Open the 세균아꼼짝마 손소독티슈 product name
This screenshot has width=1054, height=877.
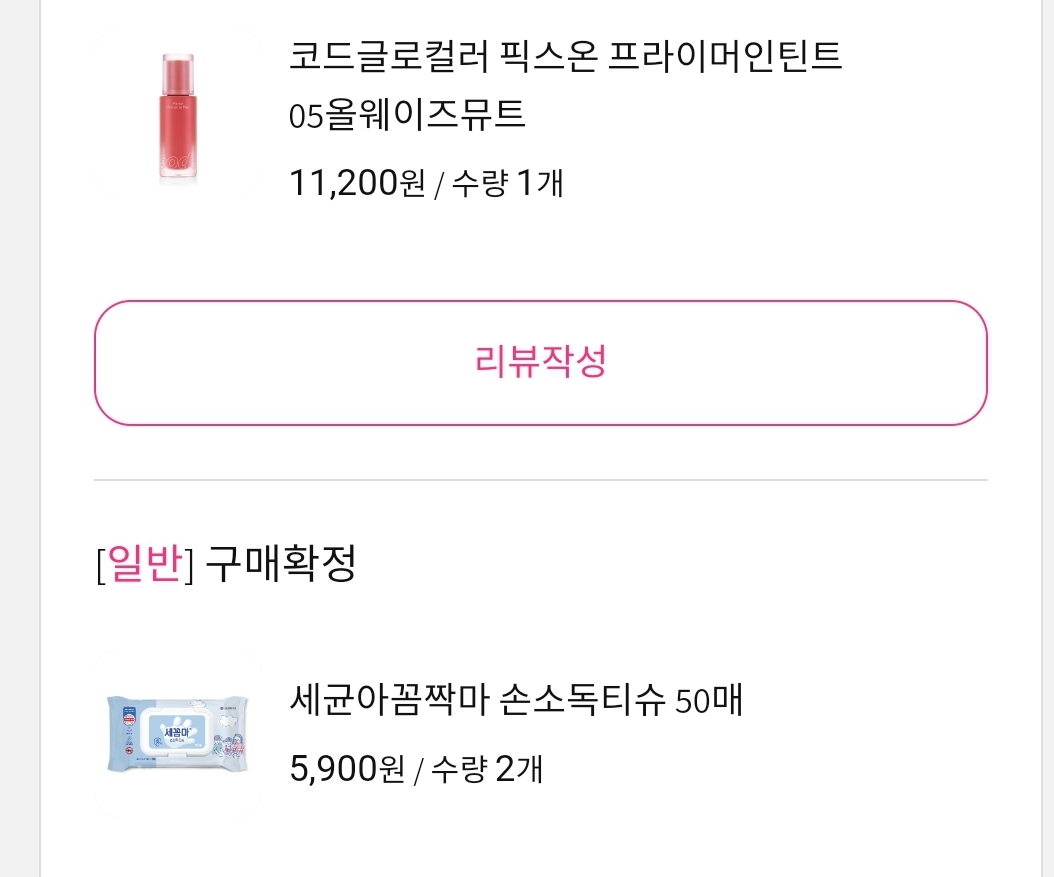pyautogui.click(x=476, y=700)
